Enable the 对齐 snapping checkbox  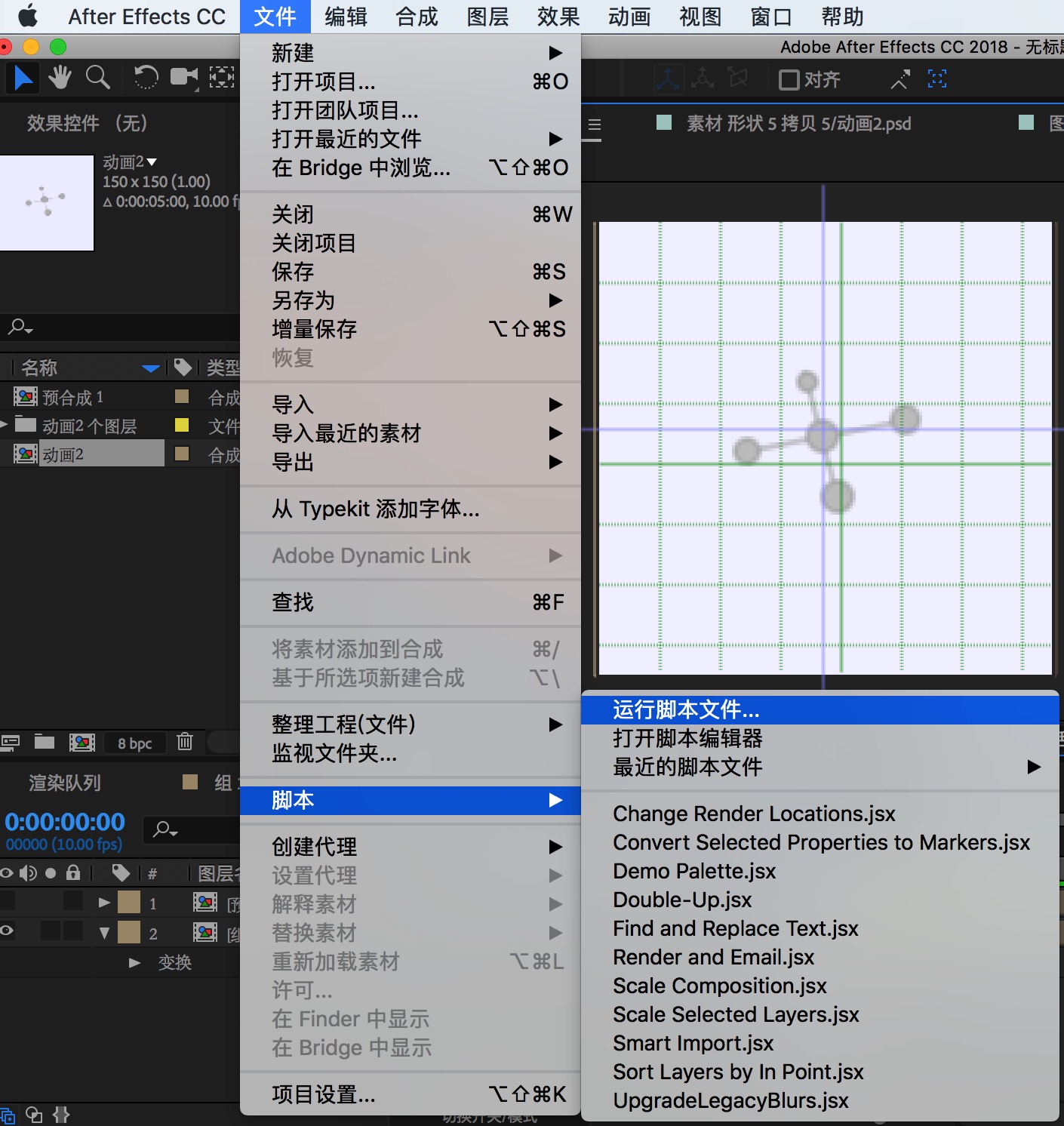789,80
